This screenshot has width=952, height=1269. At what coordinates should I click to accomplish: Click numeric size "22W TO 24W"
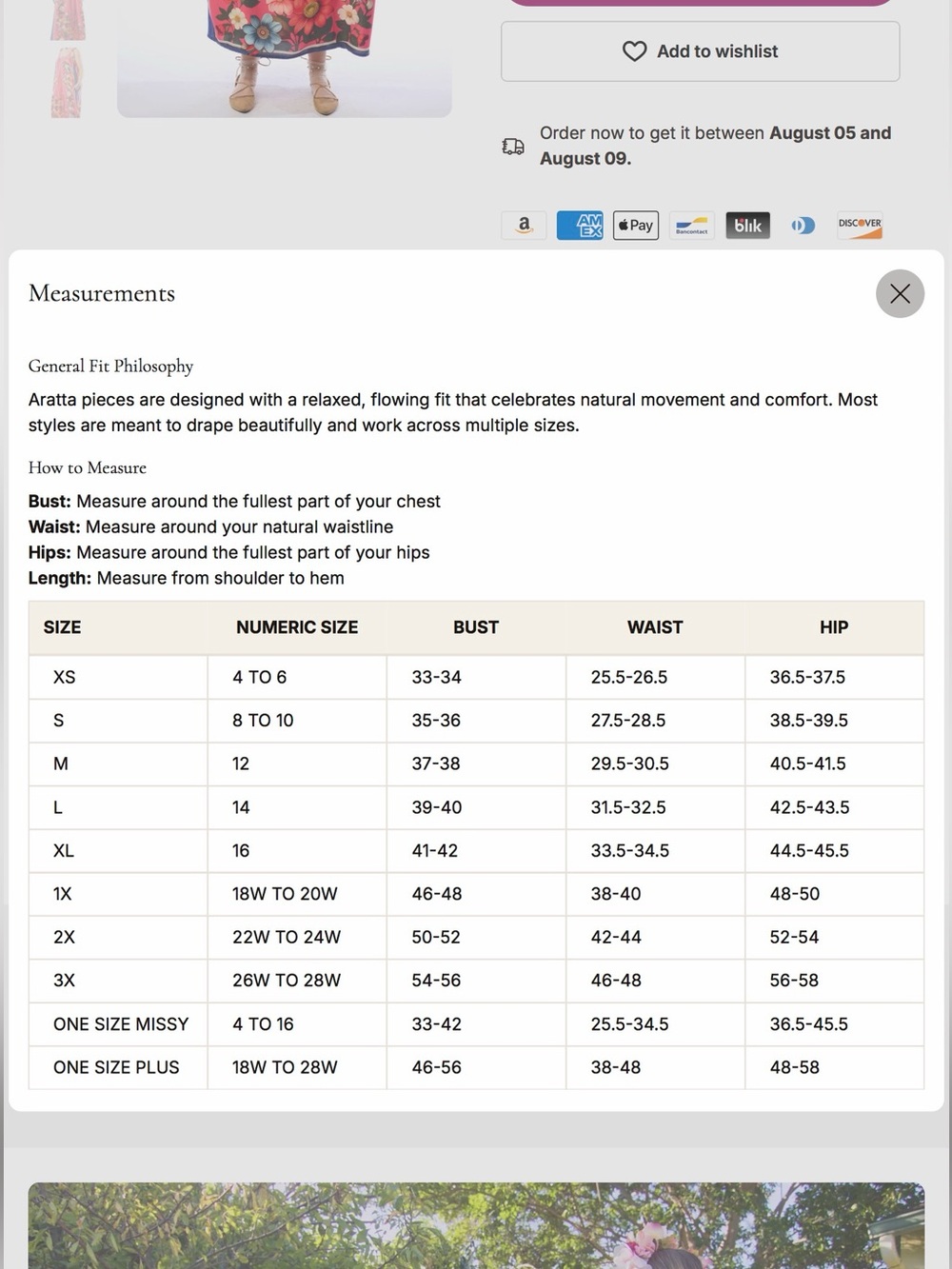pos(287,938)
